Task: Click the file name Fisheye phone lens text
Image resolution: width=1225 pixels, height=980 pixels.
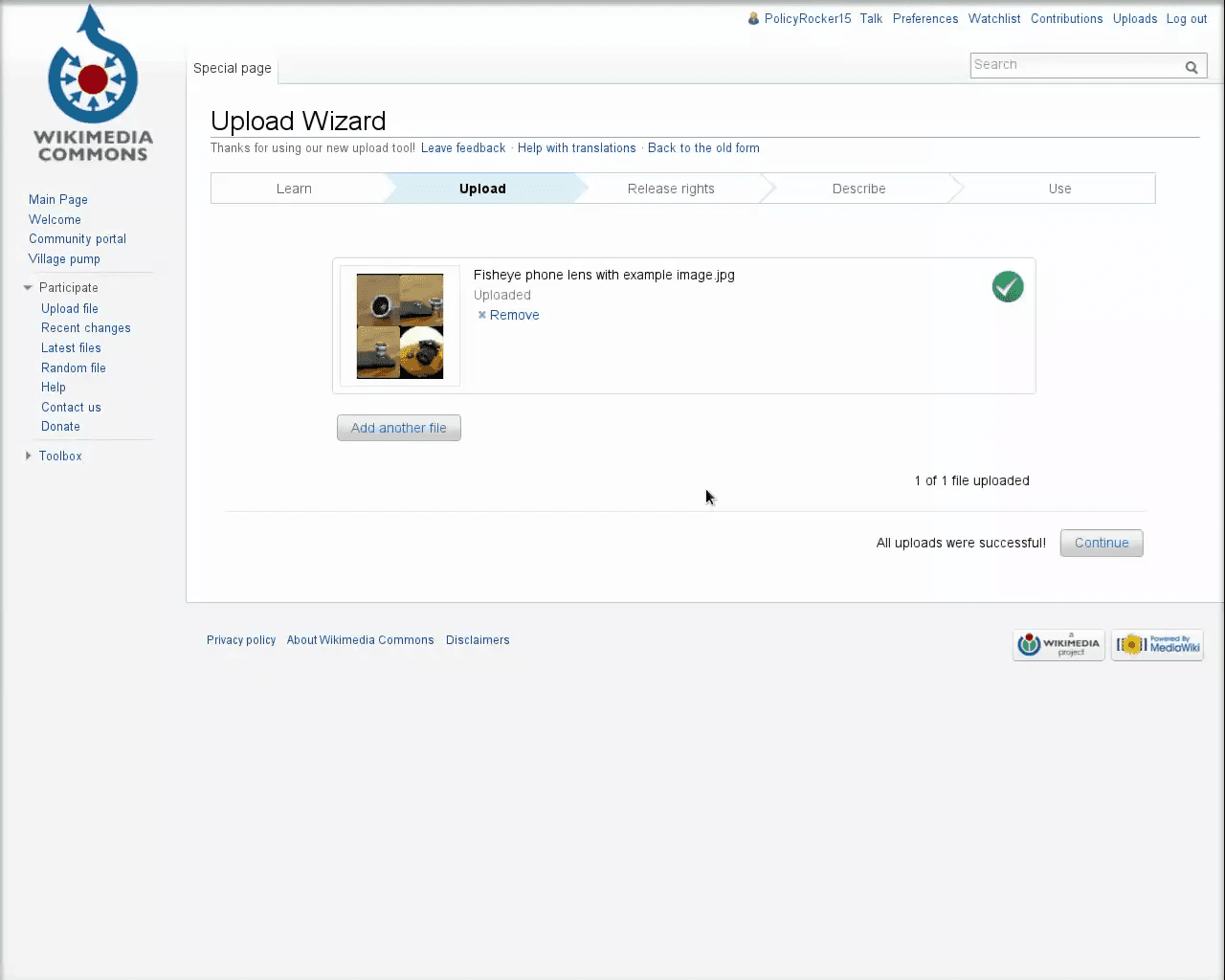Action: [604, 275]
